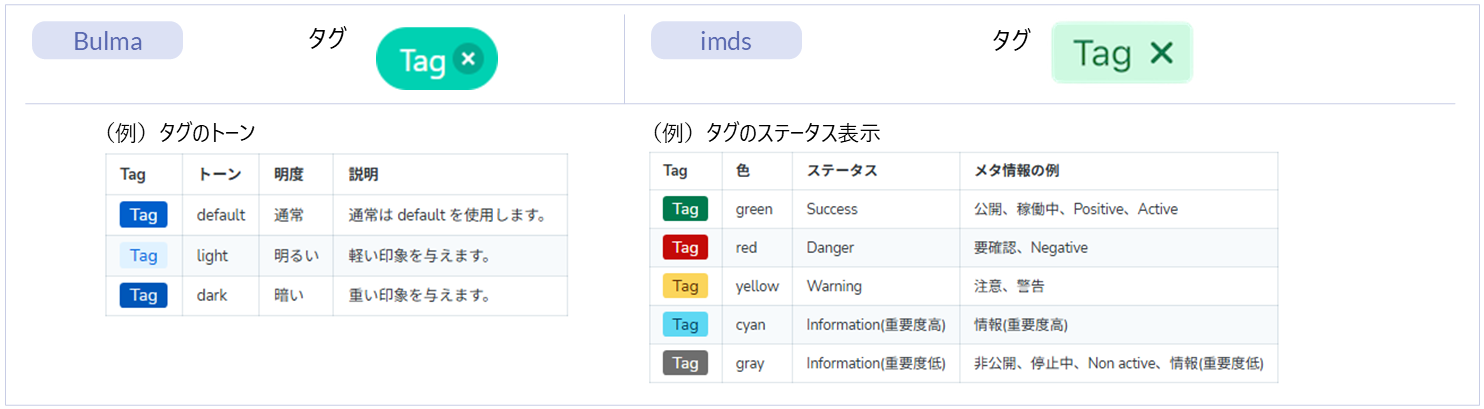Select the dark tone Tag sample
Image resolution: width=1484 pixels, height=409 pixels.
pyautogui.click(x=143, y=296)
